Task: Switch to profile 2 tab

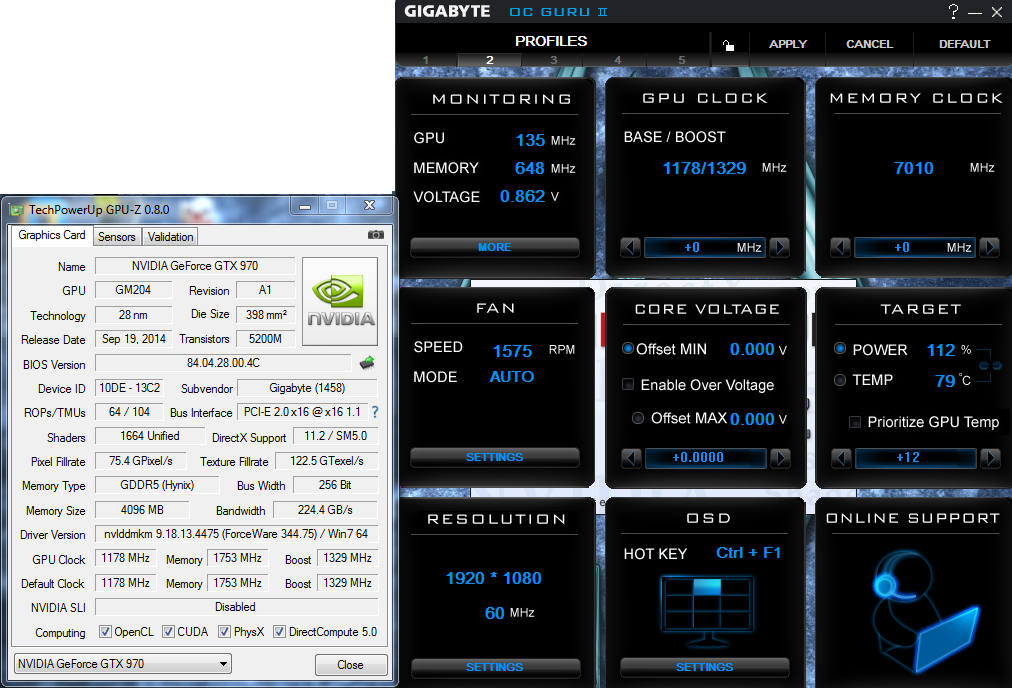Action: coord(490,60)
